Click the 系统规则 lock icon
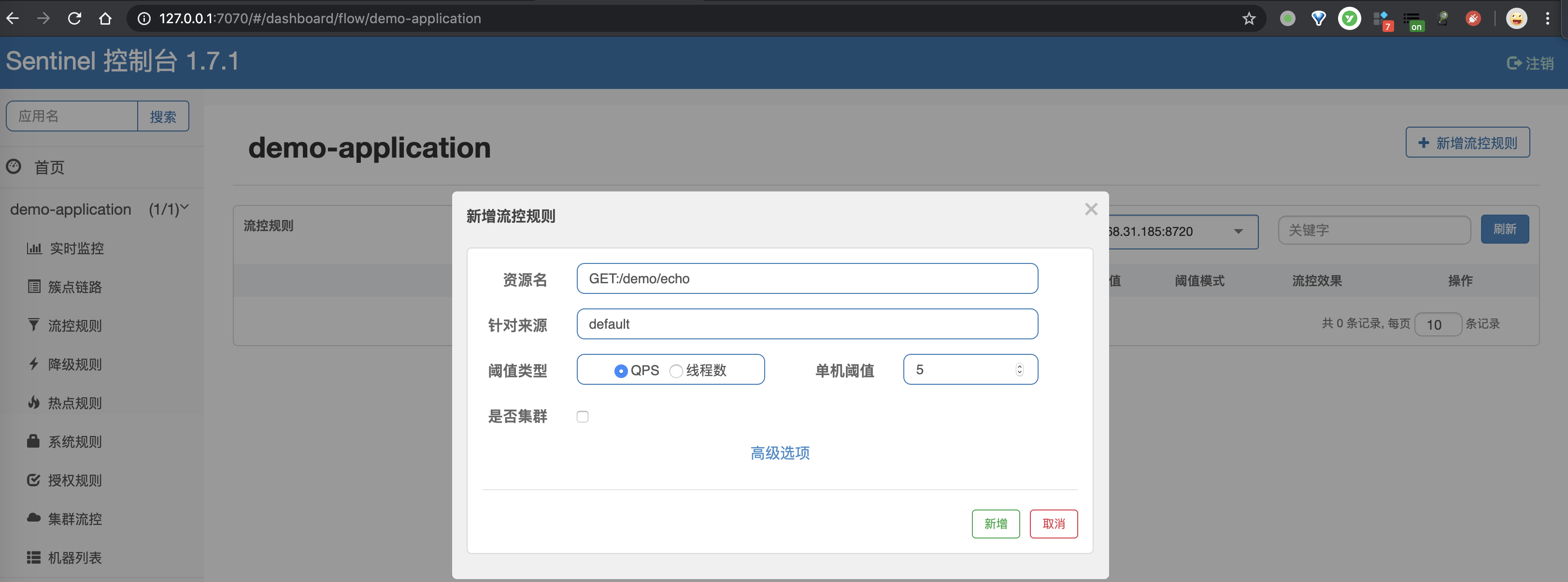 (x=34, y=441)
